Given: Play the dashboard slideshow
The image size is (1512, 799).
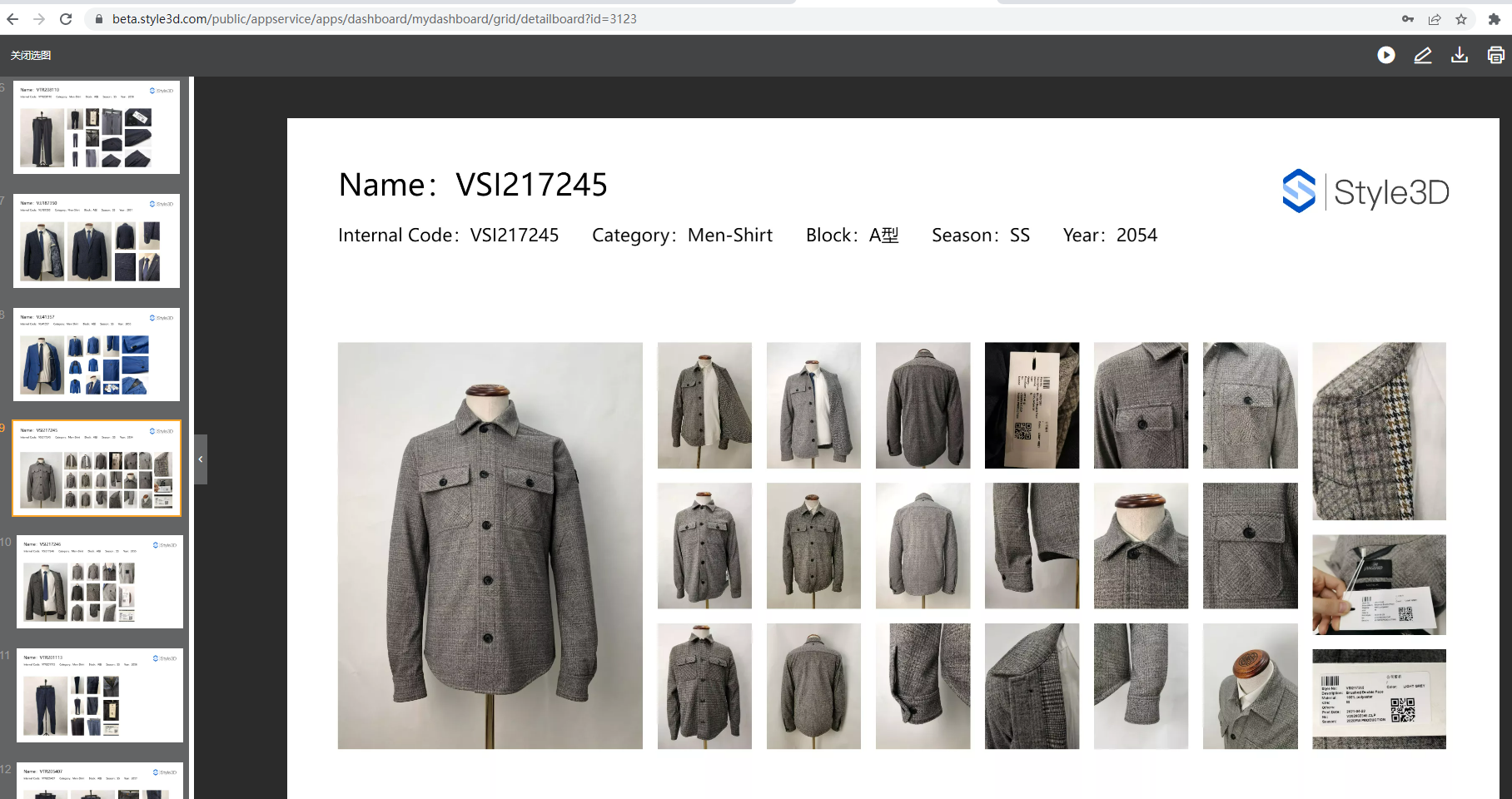Looking at the screenshot, I should coord(1385,55).
